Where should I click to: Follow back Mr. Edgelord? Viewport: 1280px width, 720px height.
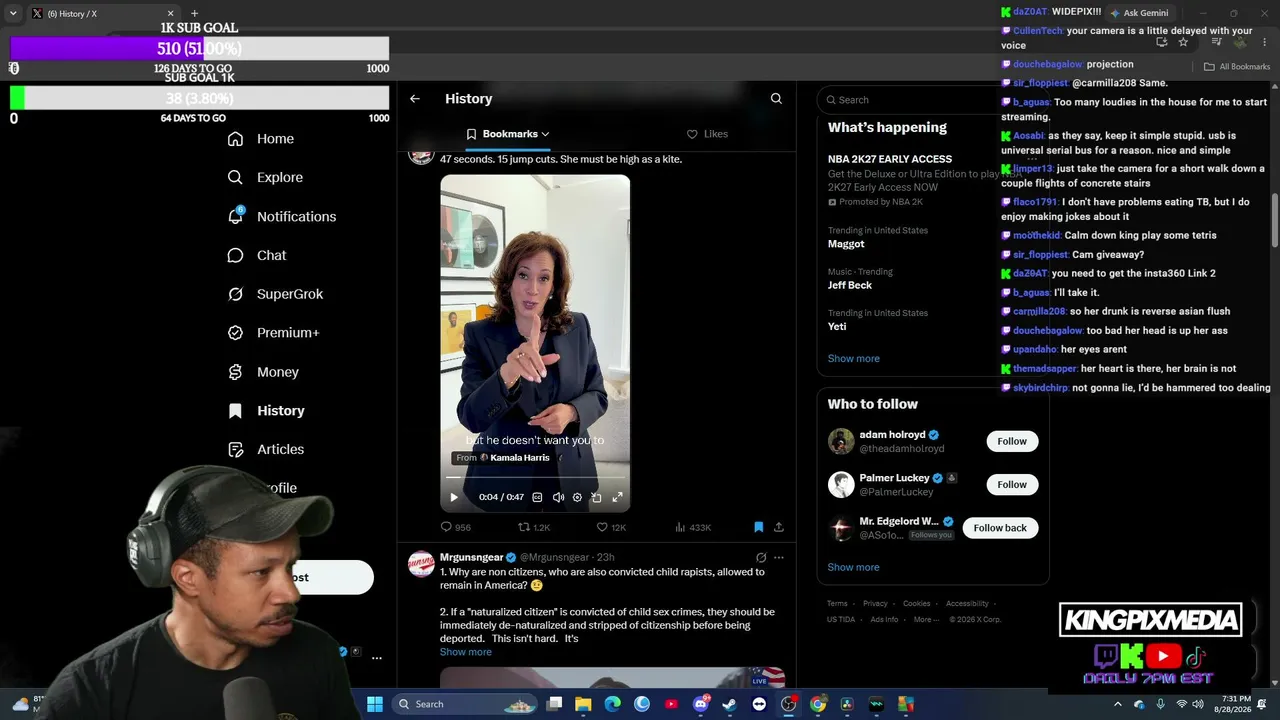pyautogui.click(x=1000, y=528)
